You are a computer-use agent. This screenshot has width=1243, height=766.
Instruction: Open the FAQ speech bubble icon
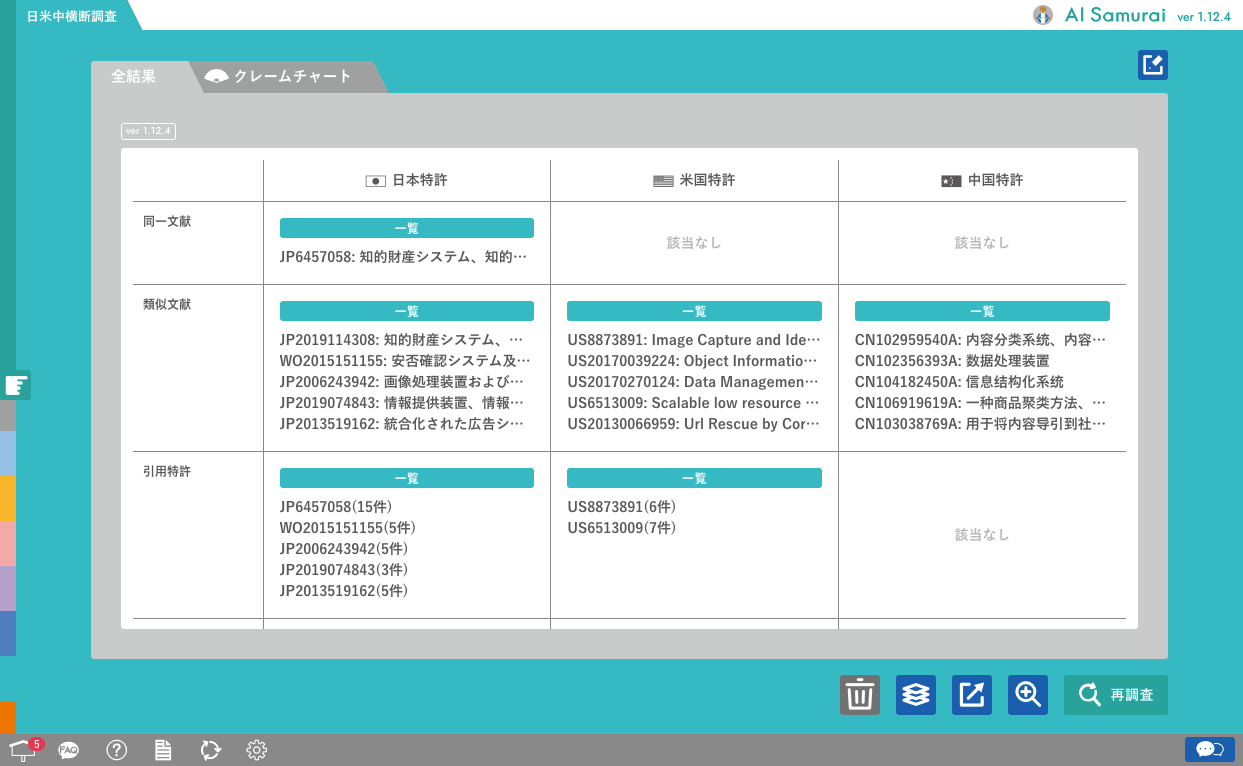tap(68, 750)
